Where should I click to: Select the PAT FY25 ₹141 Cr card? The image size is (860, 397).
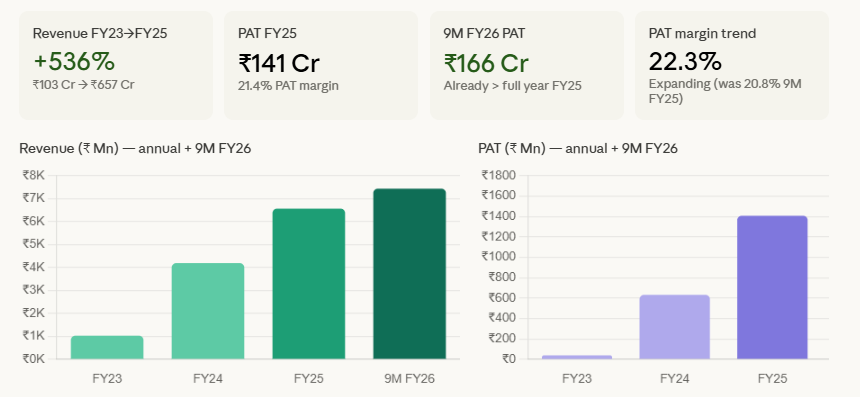point(321,65)
